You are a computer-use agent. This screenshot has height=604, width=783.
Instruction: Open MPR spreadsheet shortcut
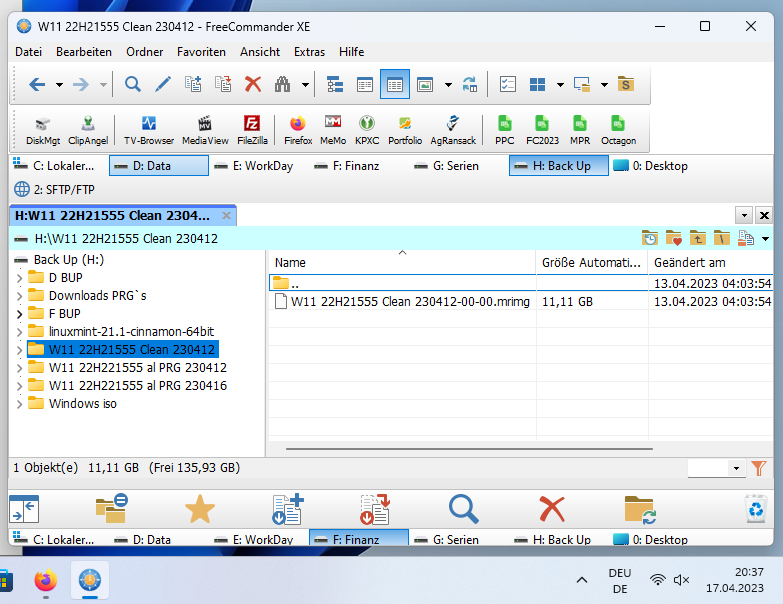tap(580, 130)
